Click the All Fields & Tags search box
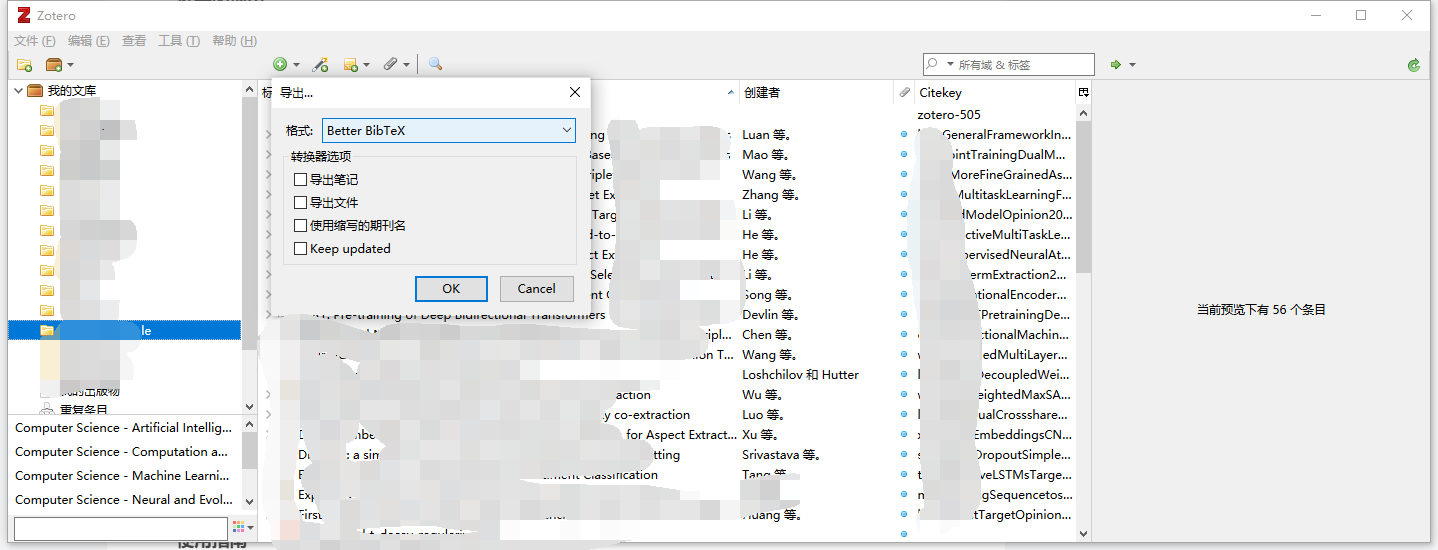1438x550 pixels. click(x=1008, y=65)
